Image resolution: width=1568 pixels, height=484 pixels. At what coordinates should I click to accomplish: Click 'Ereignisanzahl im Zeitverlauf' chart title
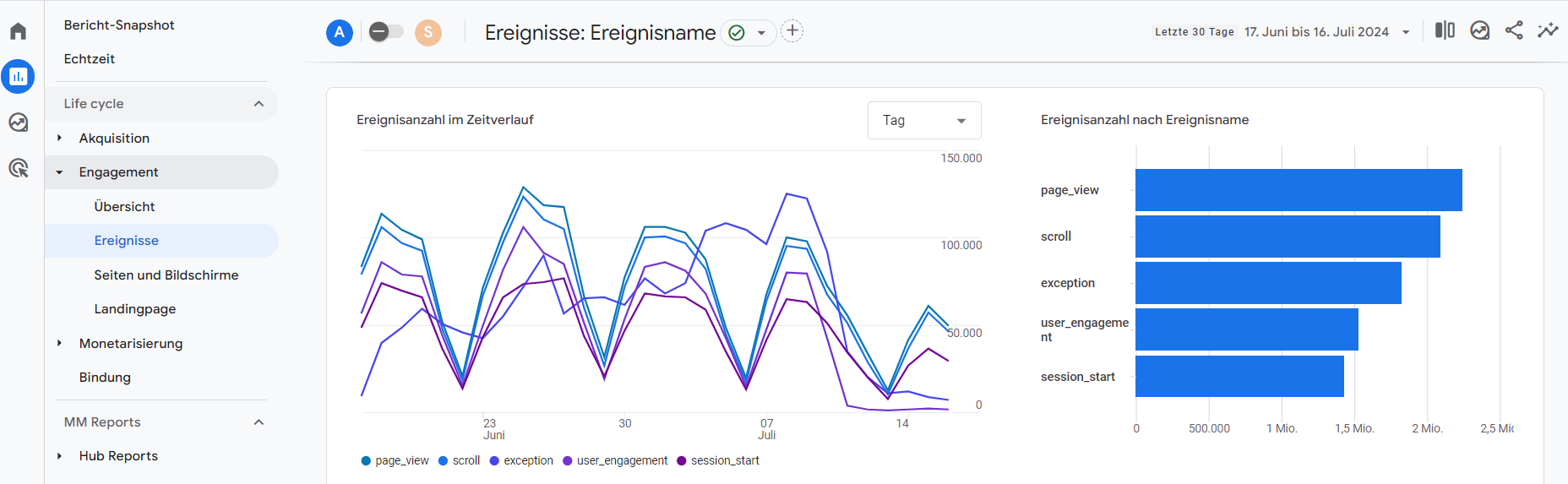[x=445, y=120]
